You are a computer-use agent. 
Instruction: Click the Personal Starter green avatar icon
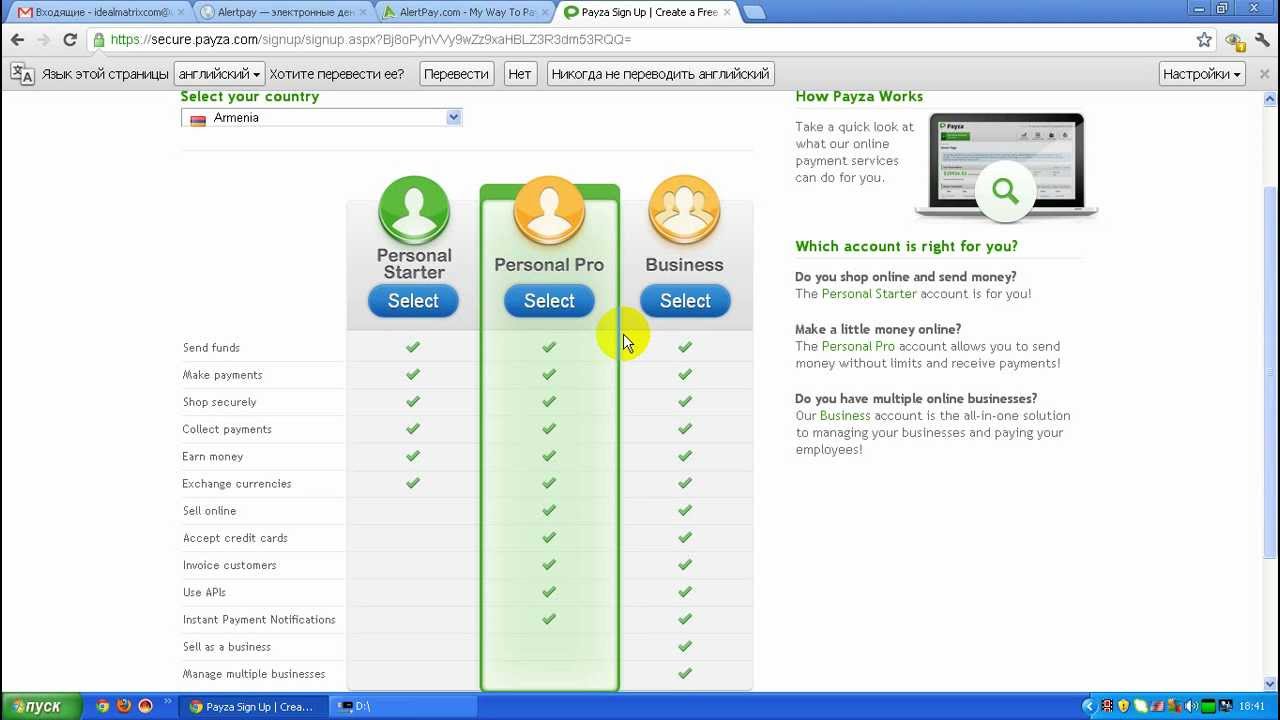coord(413,210)
